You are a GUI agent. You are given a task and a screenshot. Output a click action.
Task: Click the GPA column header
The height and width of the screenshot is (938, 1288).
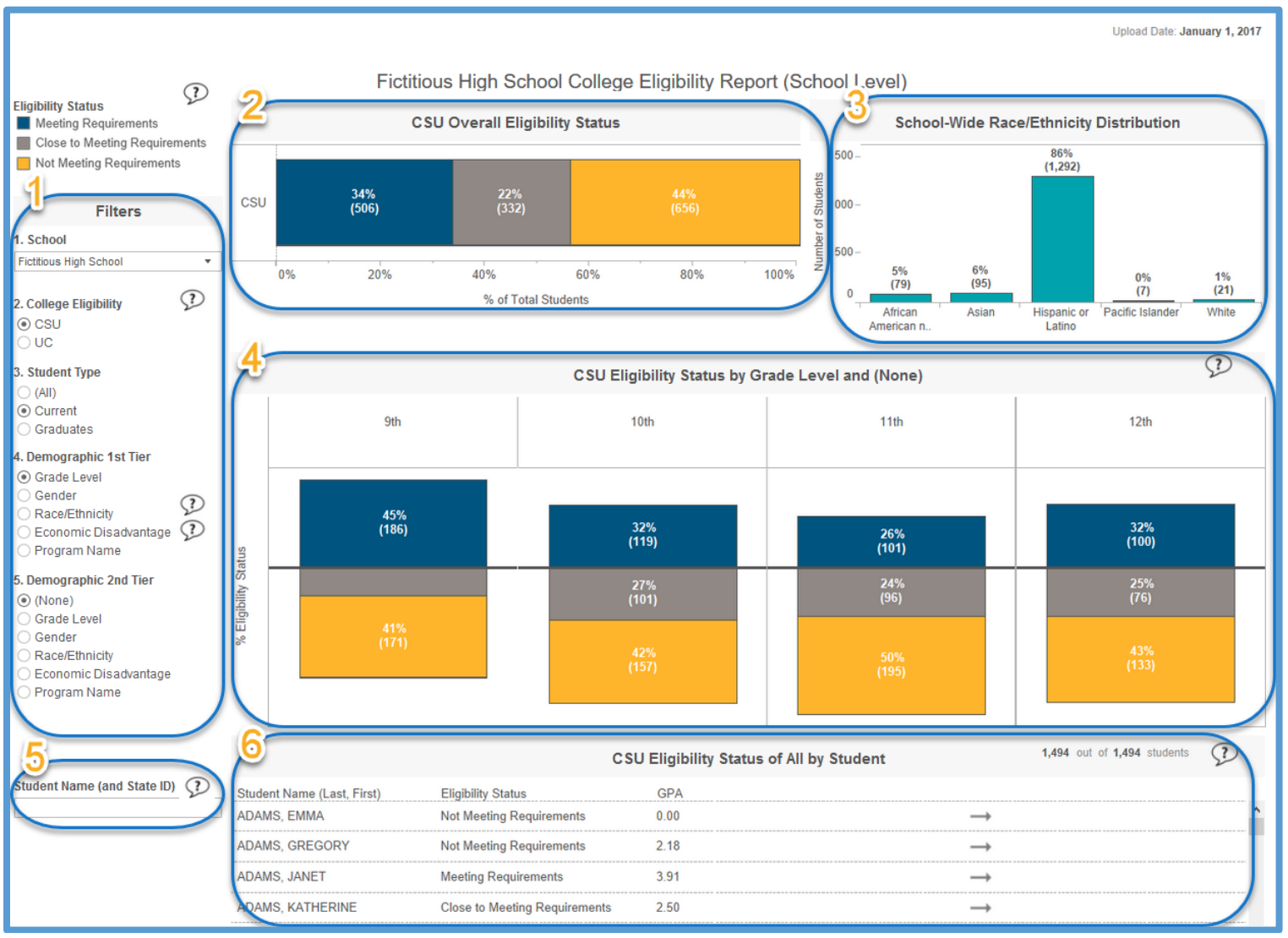(669, 793)
